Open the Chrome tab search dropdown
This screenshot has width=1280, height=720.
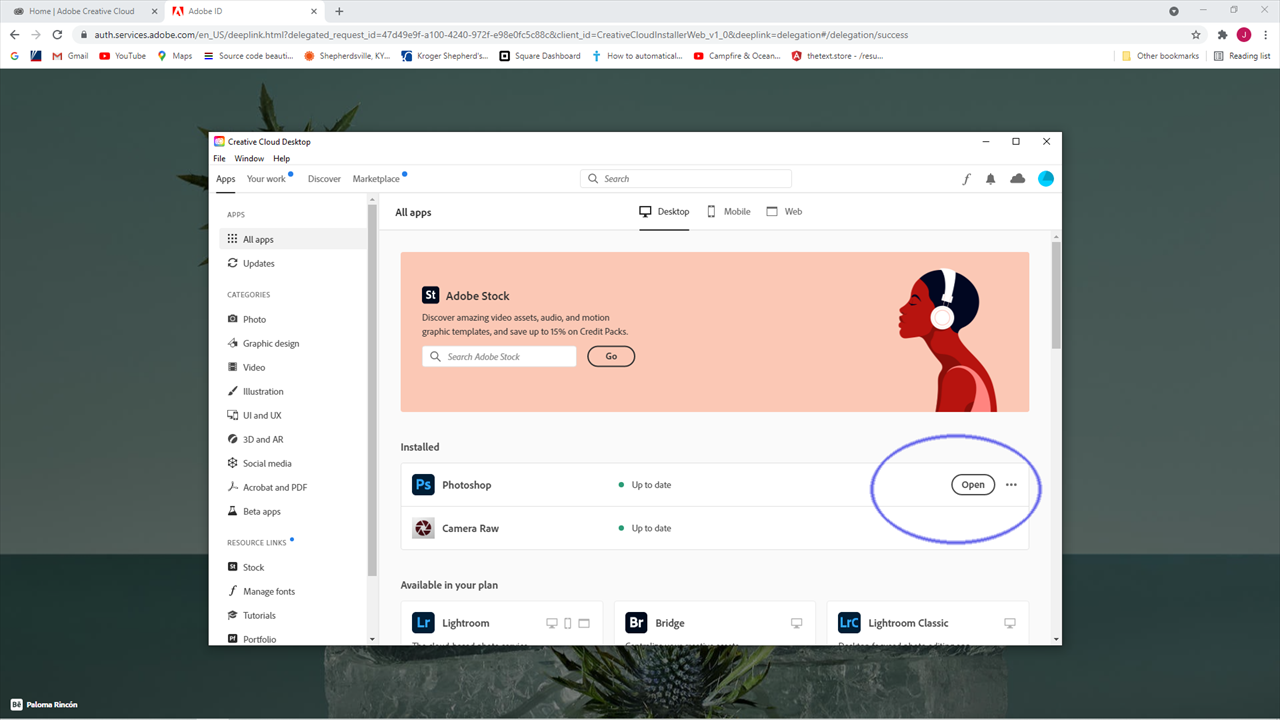coord(1173,11)
